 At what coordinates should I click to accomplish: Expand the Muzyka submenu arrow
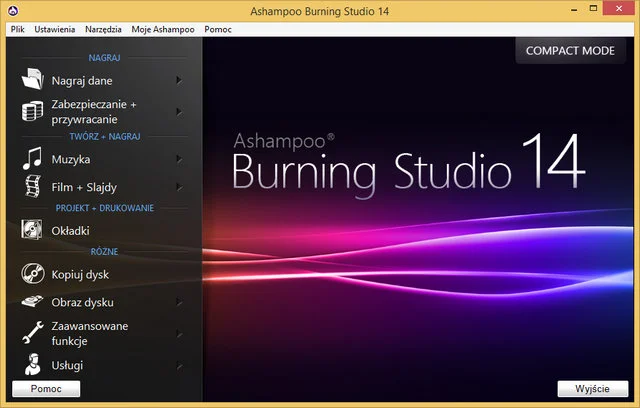pos(179,159)
